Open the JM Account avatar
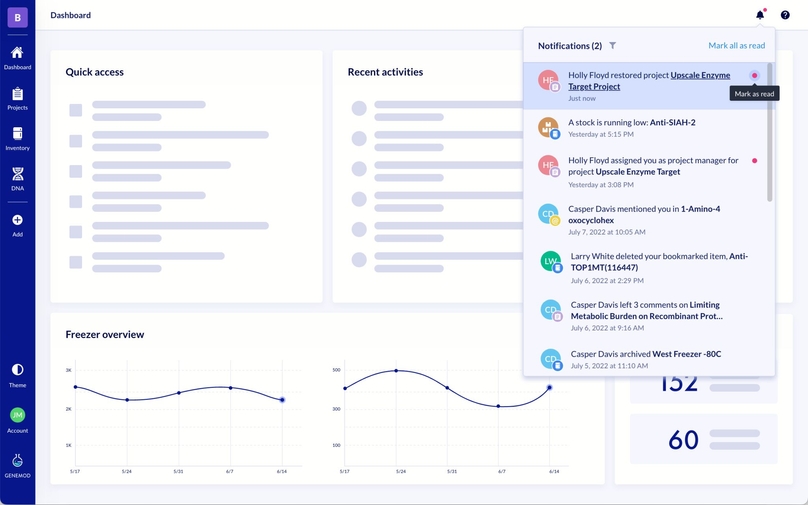The height and width of the screenshot is (505, 808). 17,415
